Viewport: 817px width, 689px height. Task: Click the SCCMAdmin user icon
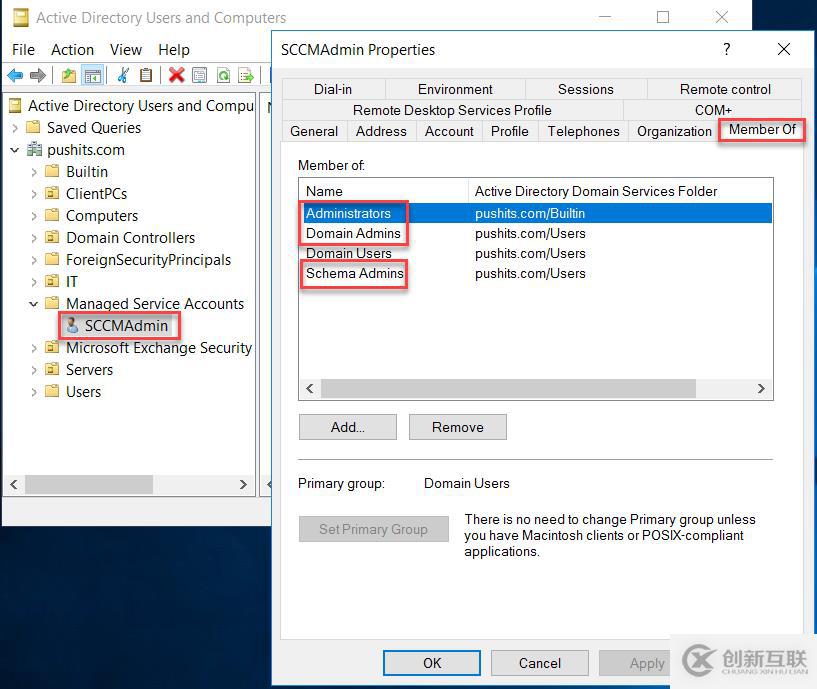[73, 325]
